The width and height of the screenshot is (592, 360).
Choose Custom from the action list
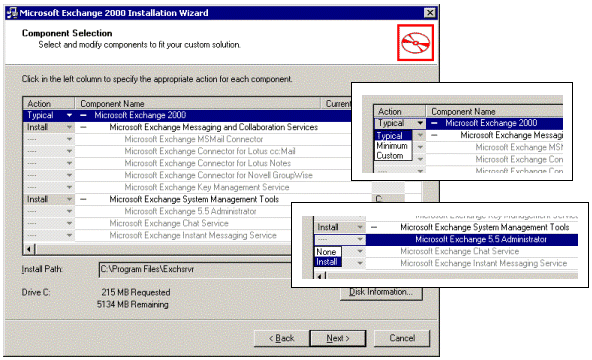tap(390, 155)
